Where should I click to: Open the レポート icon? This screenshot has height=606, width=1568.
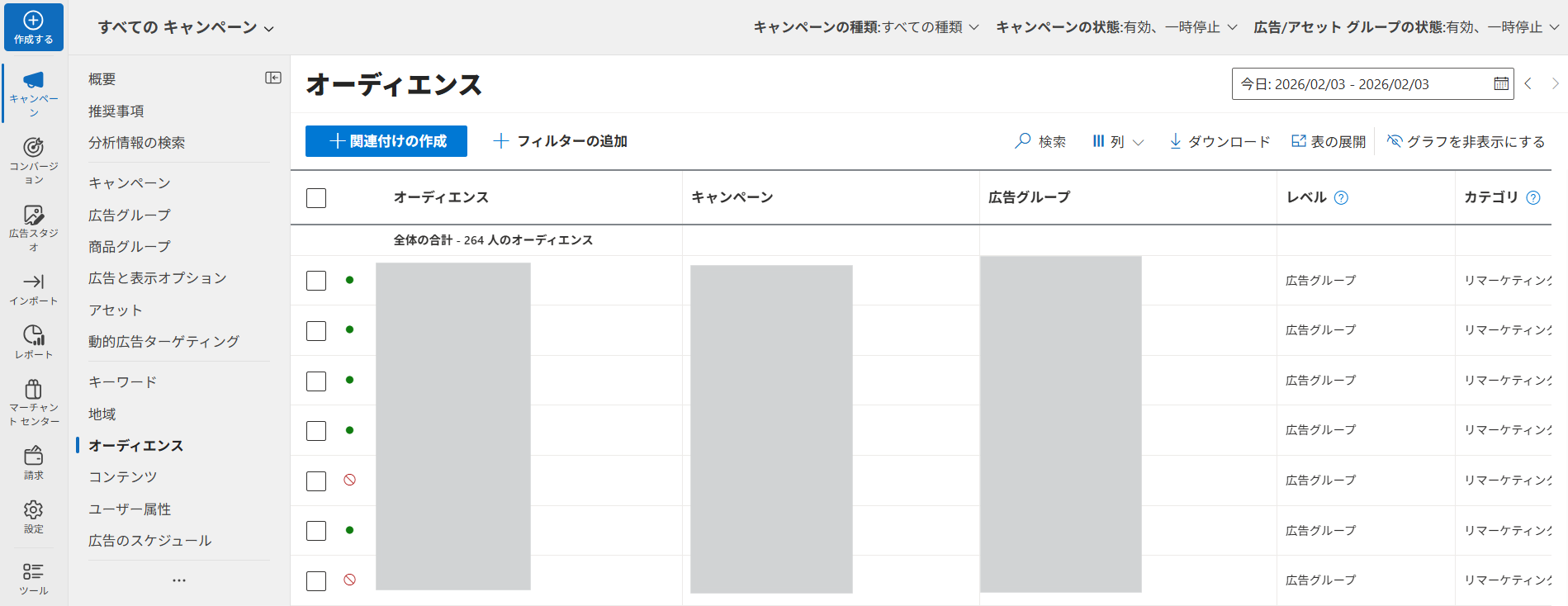click(33, 335)
